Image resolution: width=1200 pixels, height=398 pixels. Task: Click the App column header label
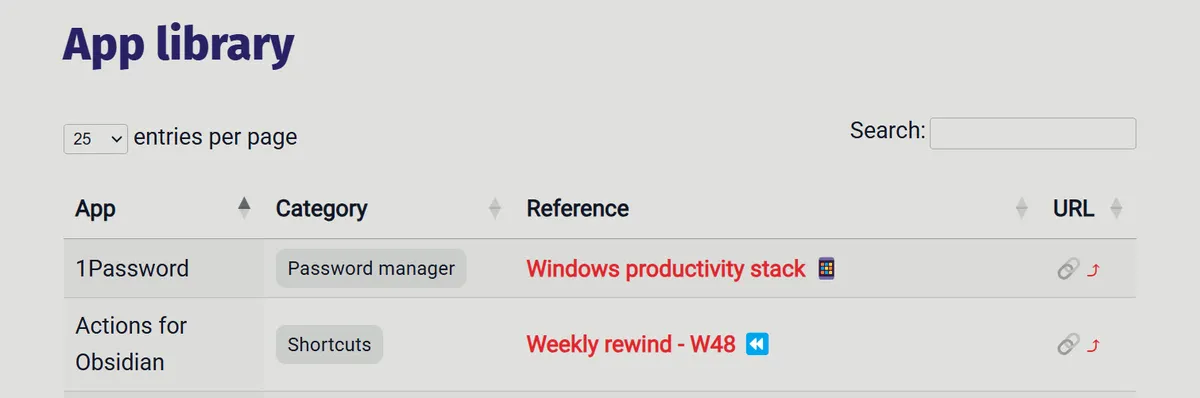pos(95,208)
